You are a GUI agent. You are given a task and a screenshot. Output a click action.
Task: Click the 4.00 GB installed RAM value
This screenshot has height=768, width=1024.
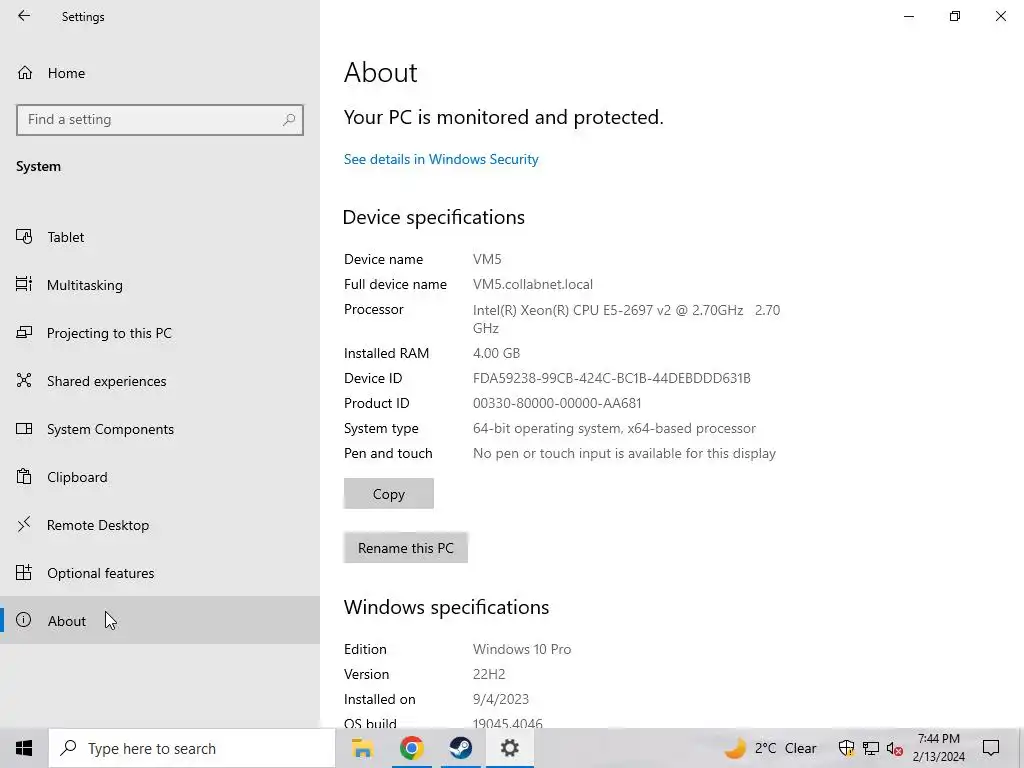pyautogui.click(x=496, y=353)
